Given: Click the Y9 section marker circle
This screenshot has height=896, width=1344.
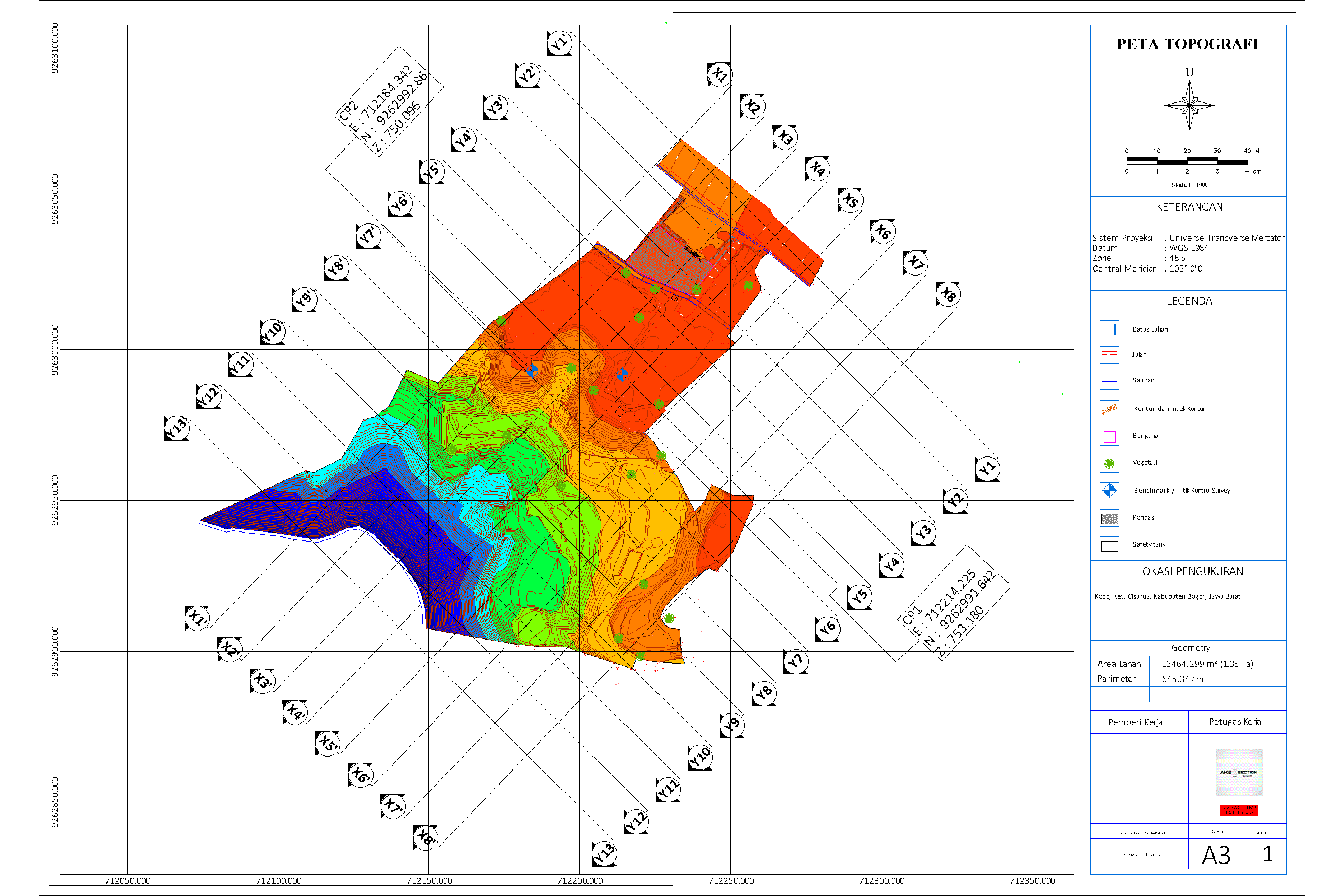Looking at the screenshot, I should pos(732,725).
